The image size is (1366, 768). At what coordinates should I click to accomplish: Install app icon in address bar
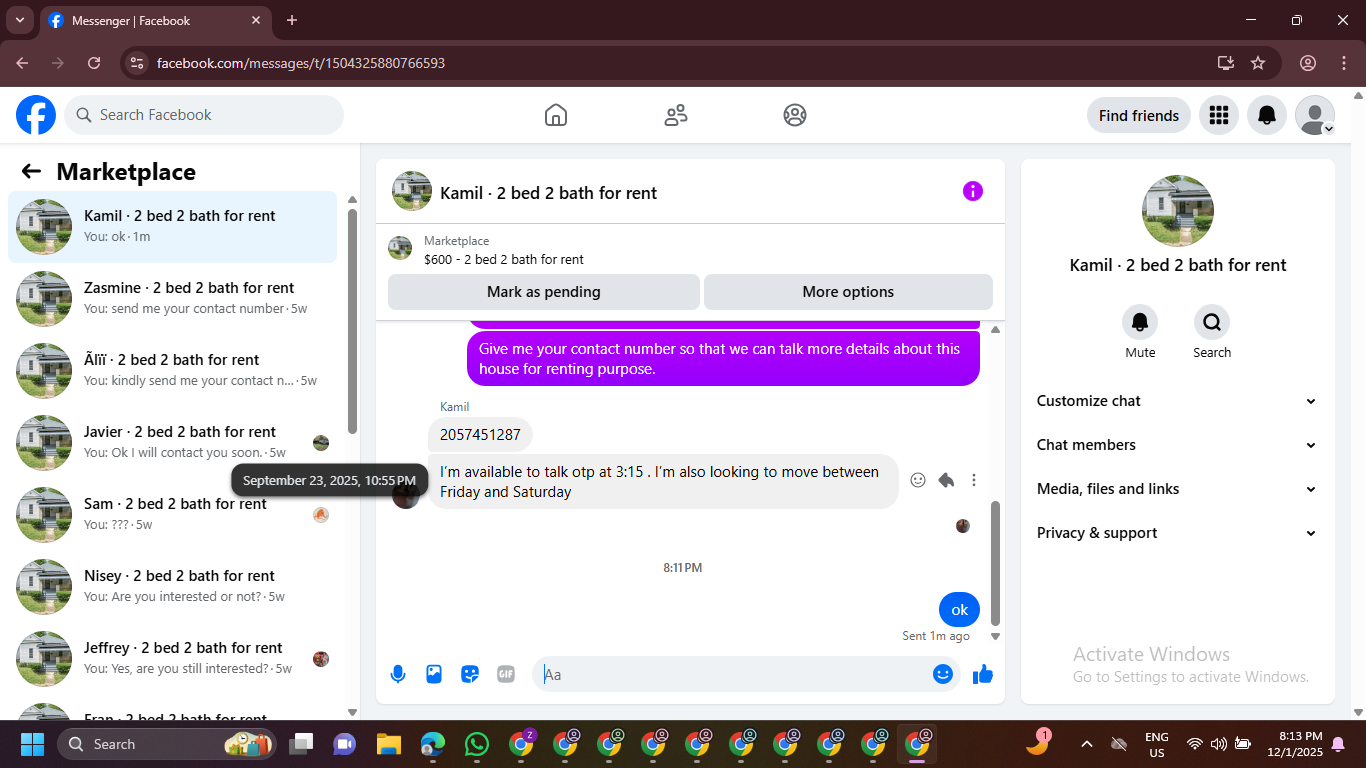pyautogui.click(x=1226, y=63)
